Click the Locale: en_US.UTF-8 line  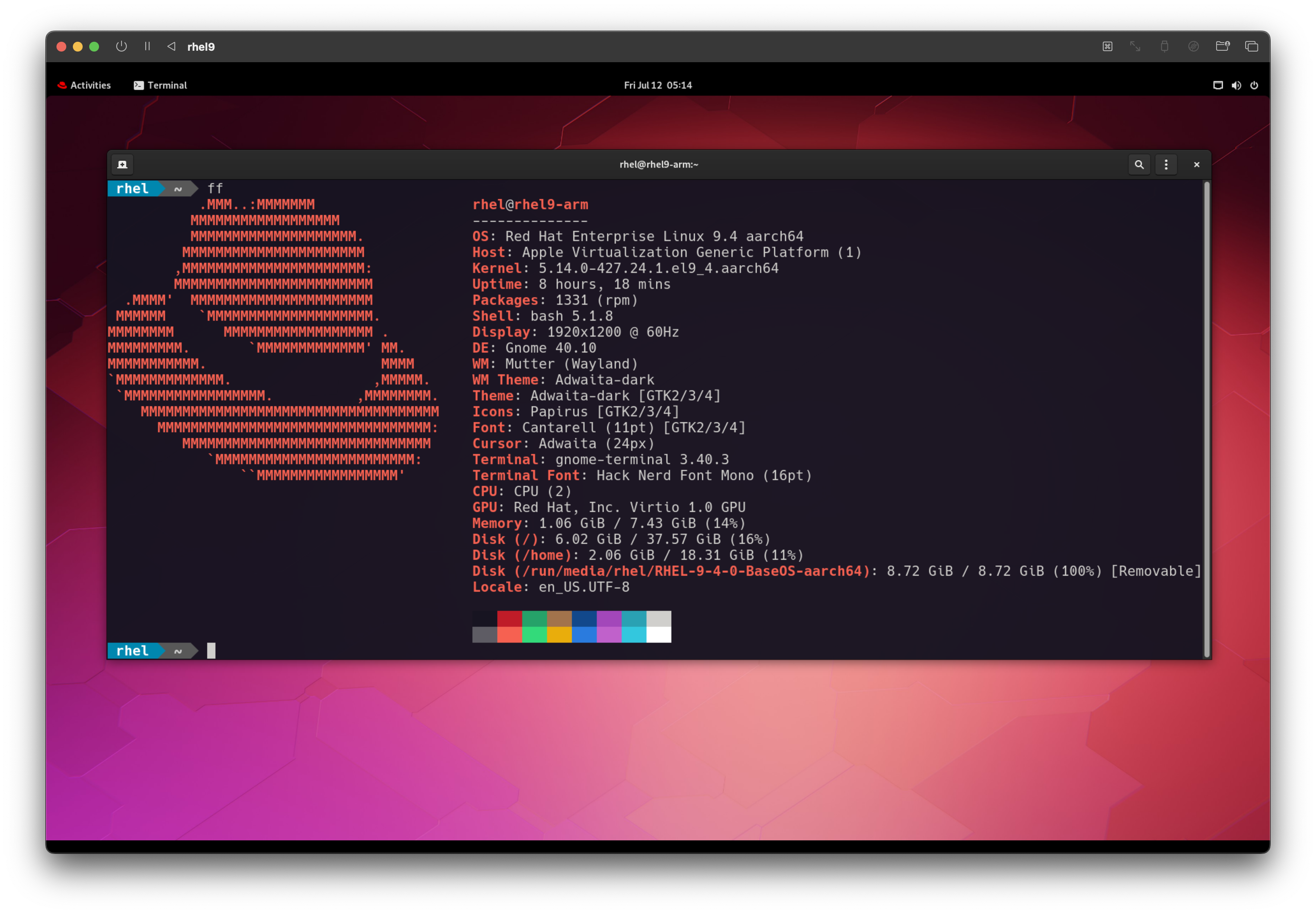point(551,588)
